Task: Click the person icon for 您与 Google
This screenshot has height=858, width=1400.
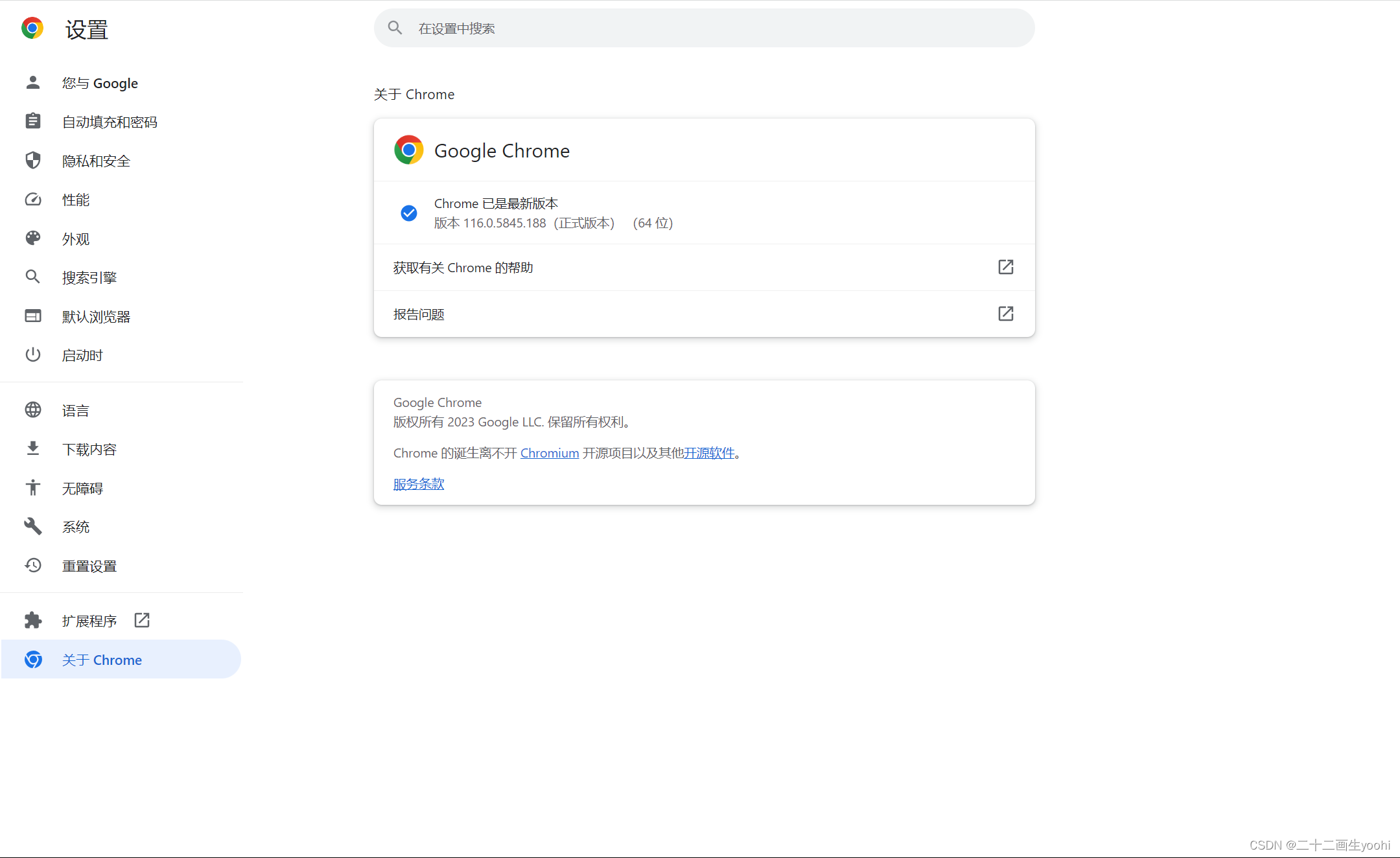Action: [x=33, y=82]
